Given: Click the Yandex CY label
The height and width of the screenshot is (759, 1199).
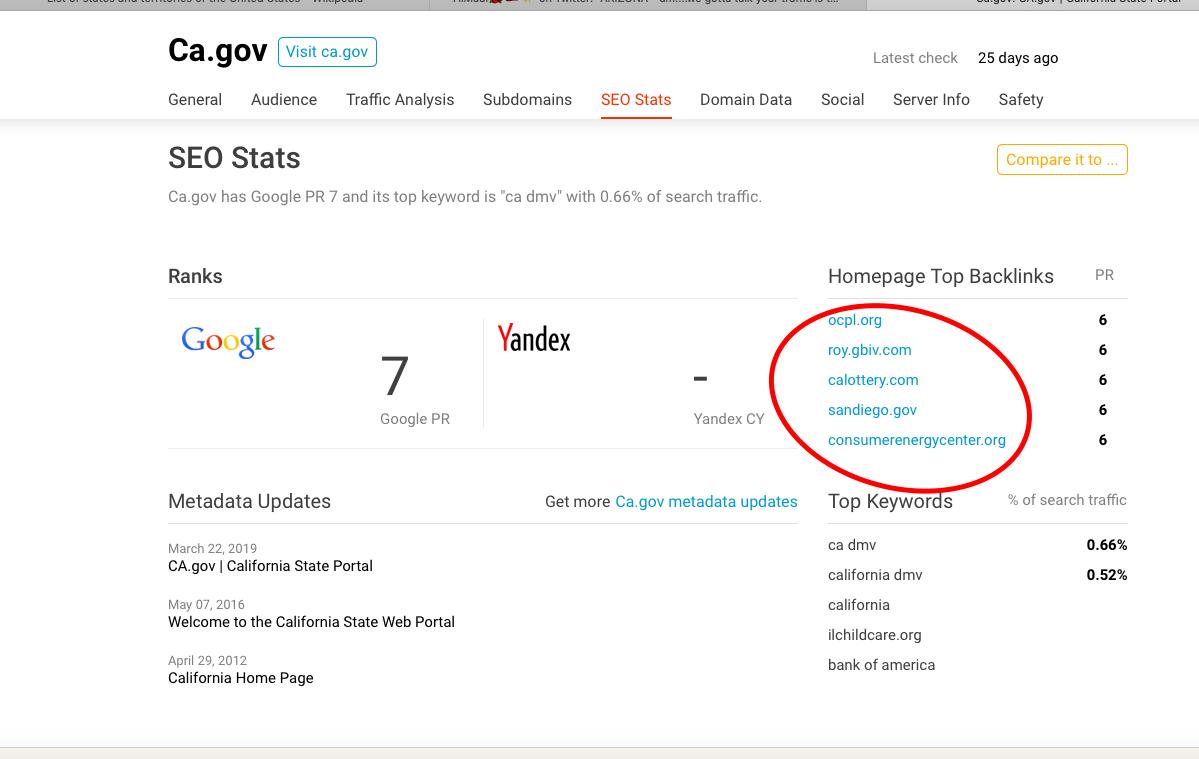Looking at the screenshot, I should (x=729, y=419).
